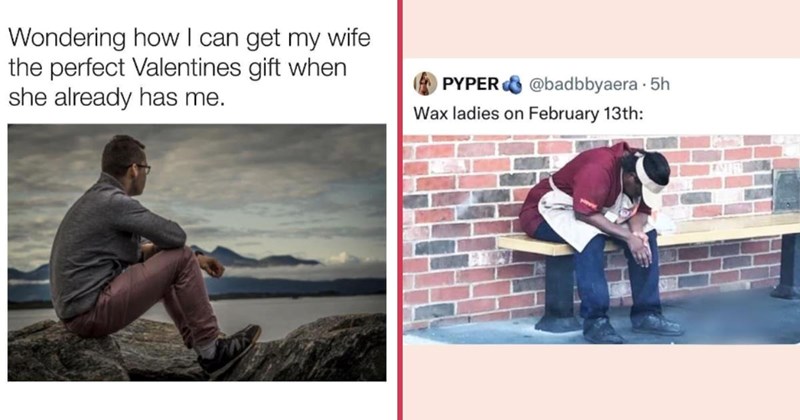Click the black bench leg
The width and height of the screenshot is (800, 420).
pos(559,291)
